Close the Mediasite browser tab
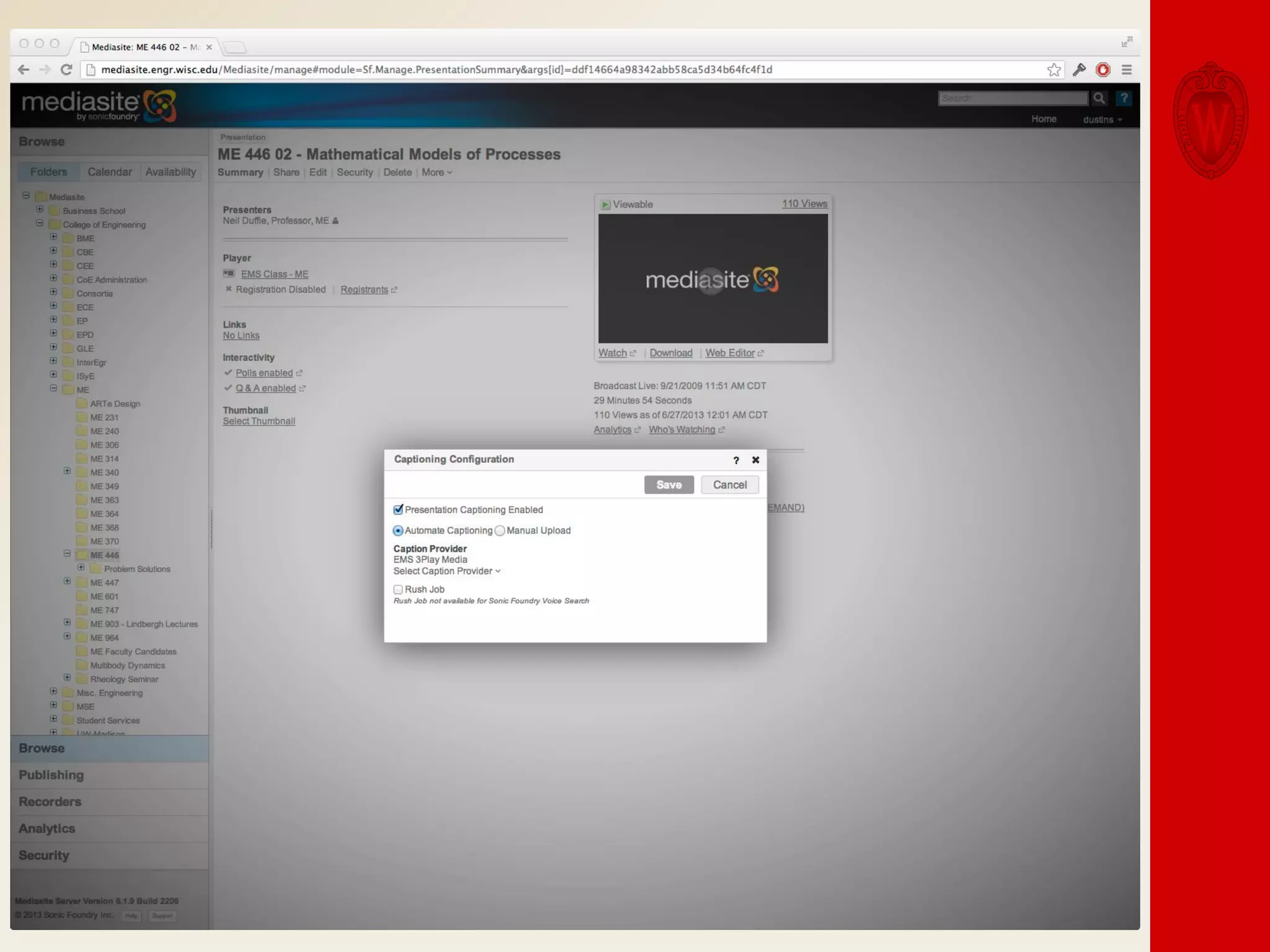The width and height of the screenshot is (1270, 952). click(x=209, y=47)
